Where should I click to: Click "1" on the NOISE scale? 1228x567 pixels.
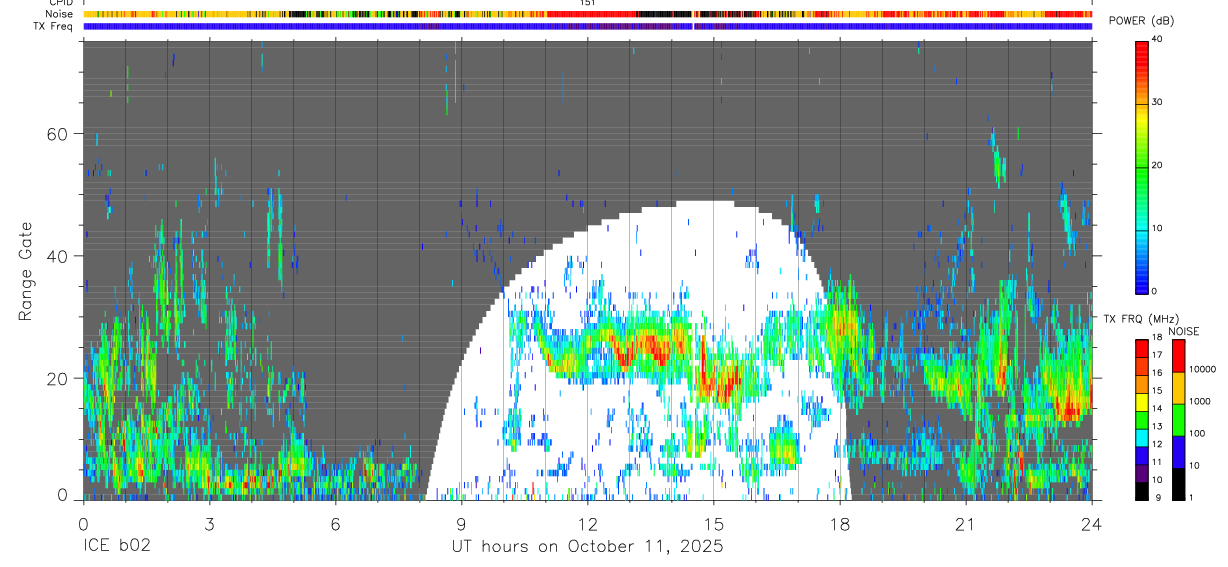click(x=1191, y=497)
